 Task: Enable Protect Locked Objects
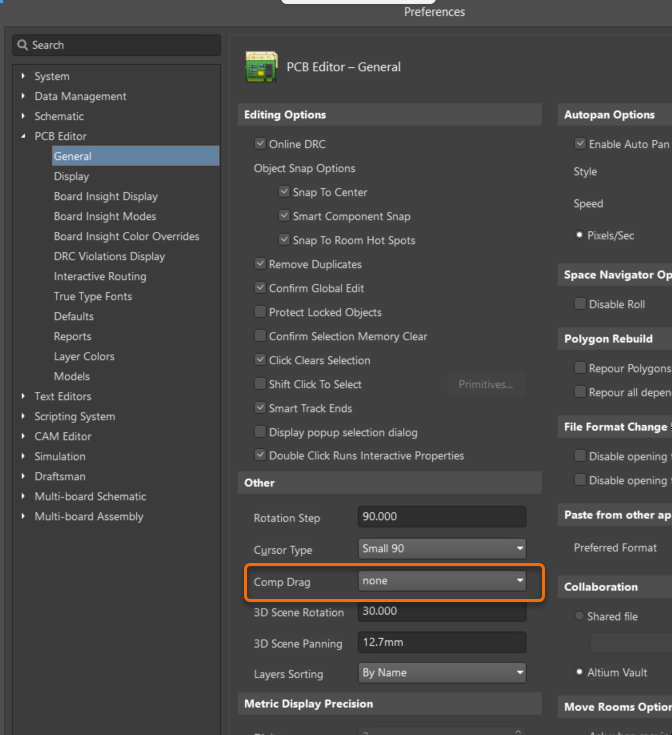[x=261, y=312]
